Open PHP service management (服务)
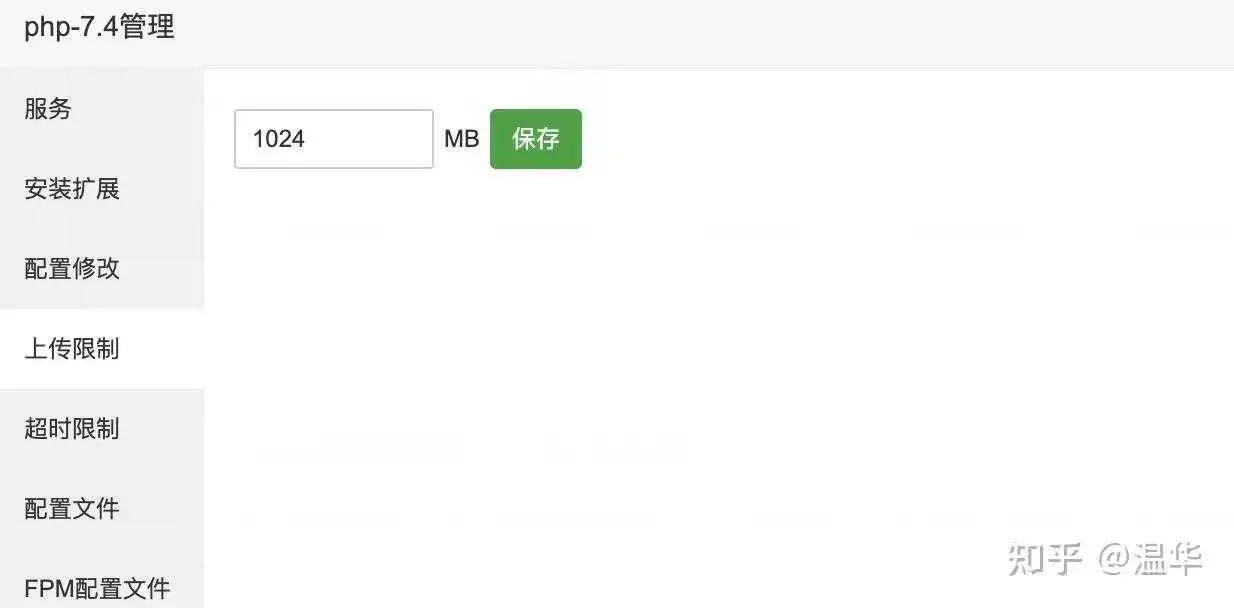This screenshot has width=1234, height=608. (x=101, y=109)
